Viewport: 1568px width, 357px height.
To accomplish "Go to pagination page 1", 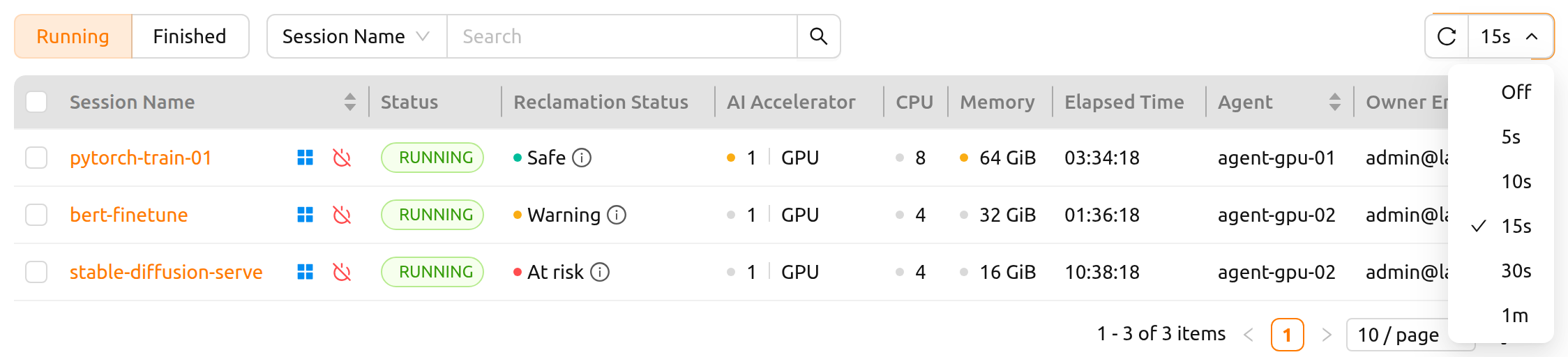I will (1287, 335).
